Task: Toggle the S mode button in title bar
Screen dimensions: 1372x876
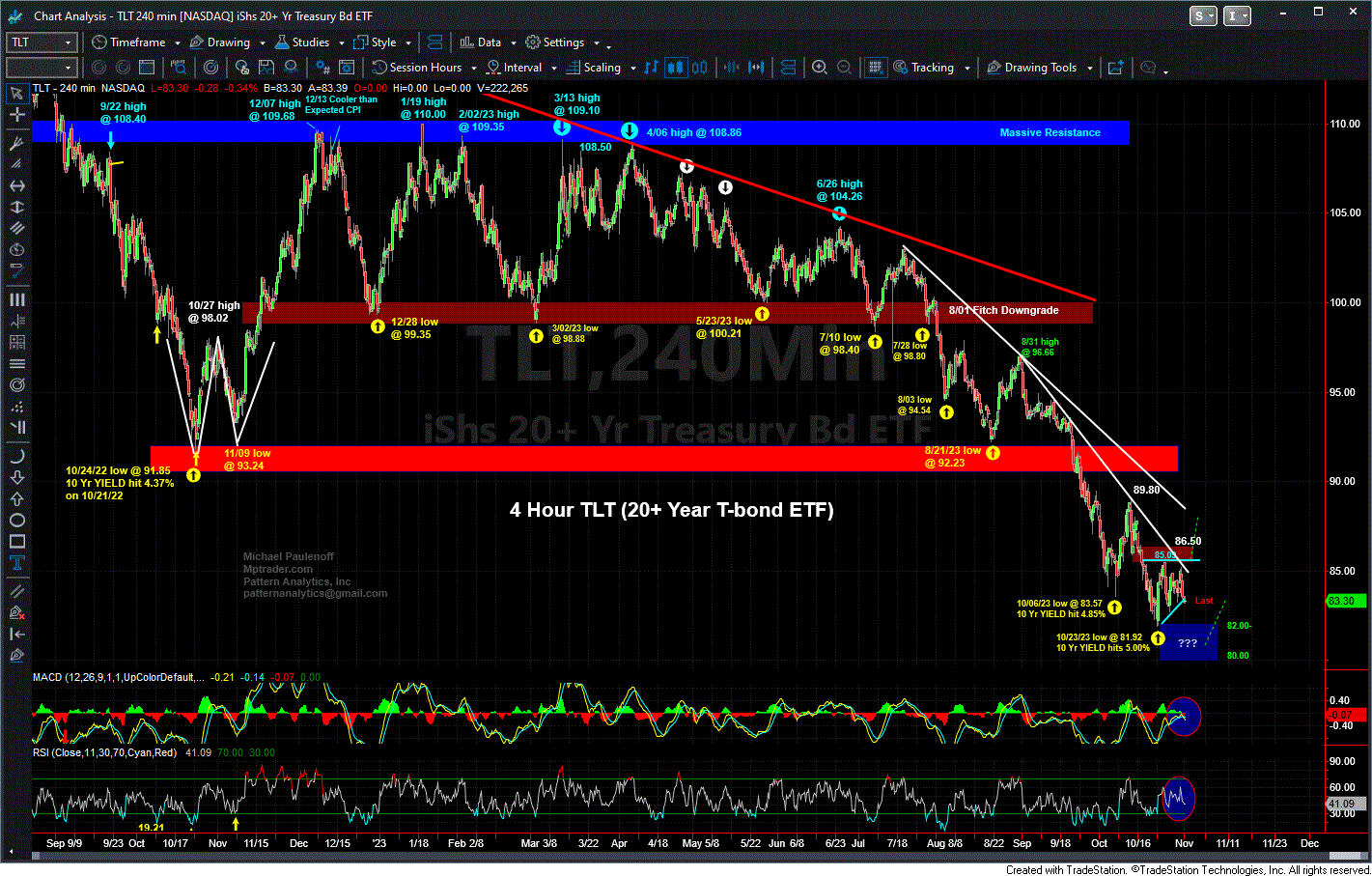Action: (1203, 15)
